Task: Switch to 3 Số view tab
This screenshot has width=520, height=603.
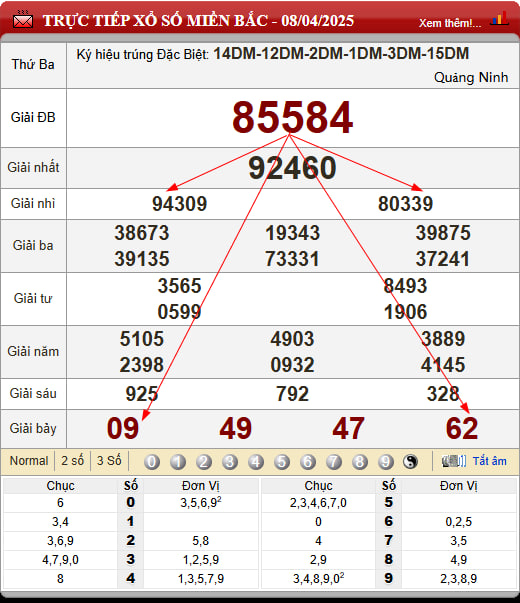Action: click(x=109, y=461)
